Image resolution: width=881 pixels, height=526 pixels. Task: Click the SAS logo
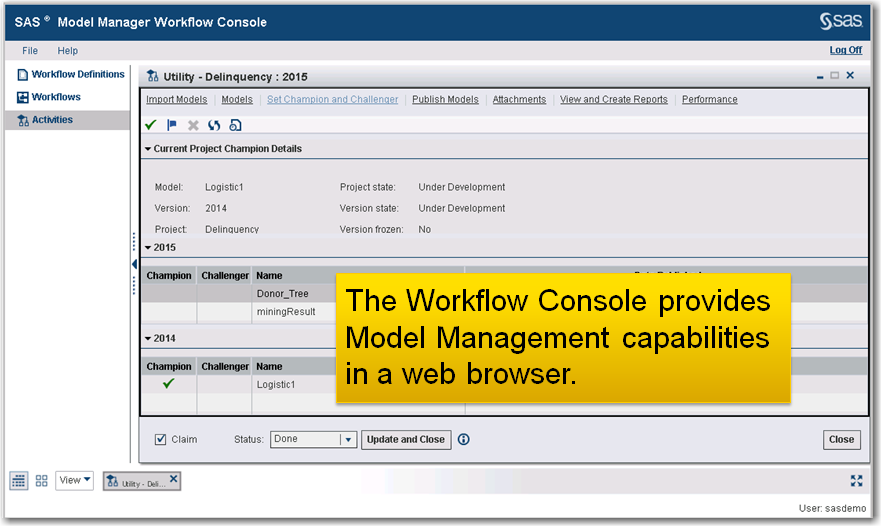840,21
